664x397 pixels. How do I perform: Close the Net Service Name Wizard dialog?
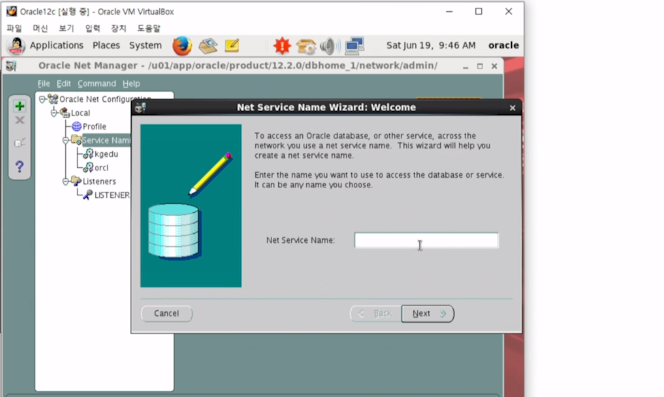tap(512, 108)
